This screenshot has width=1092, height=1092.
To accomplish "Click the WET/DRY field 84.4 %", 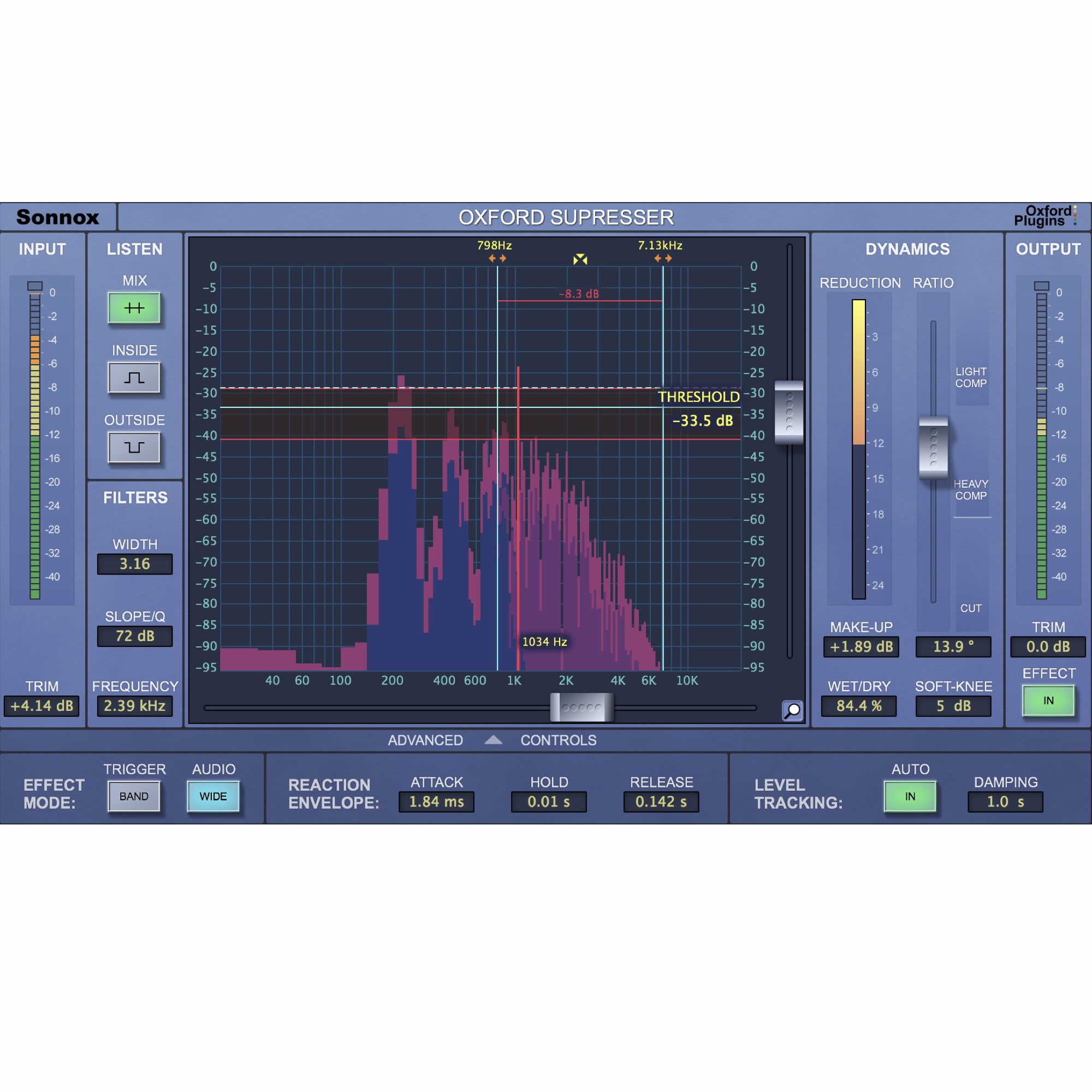I will (858, 706).
